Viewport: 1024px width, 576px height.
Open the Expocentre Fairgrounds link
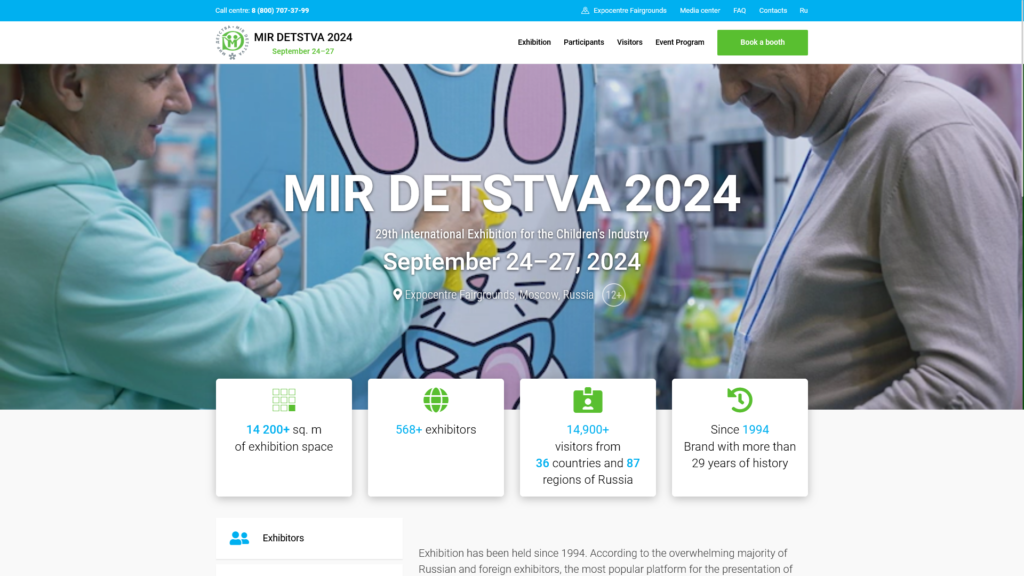pos(630,10)
